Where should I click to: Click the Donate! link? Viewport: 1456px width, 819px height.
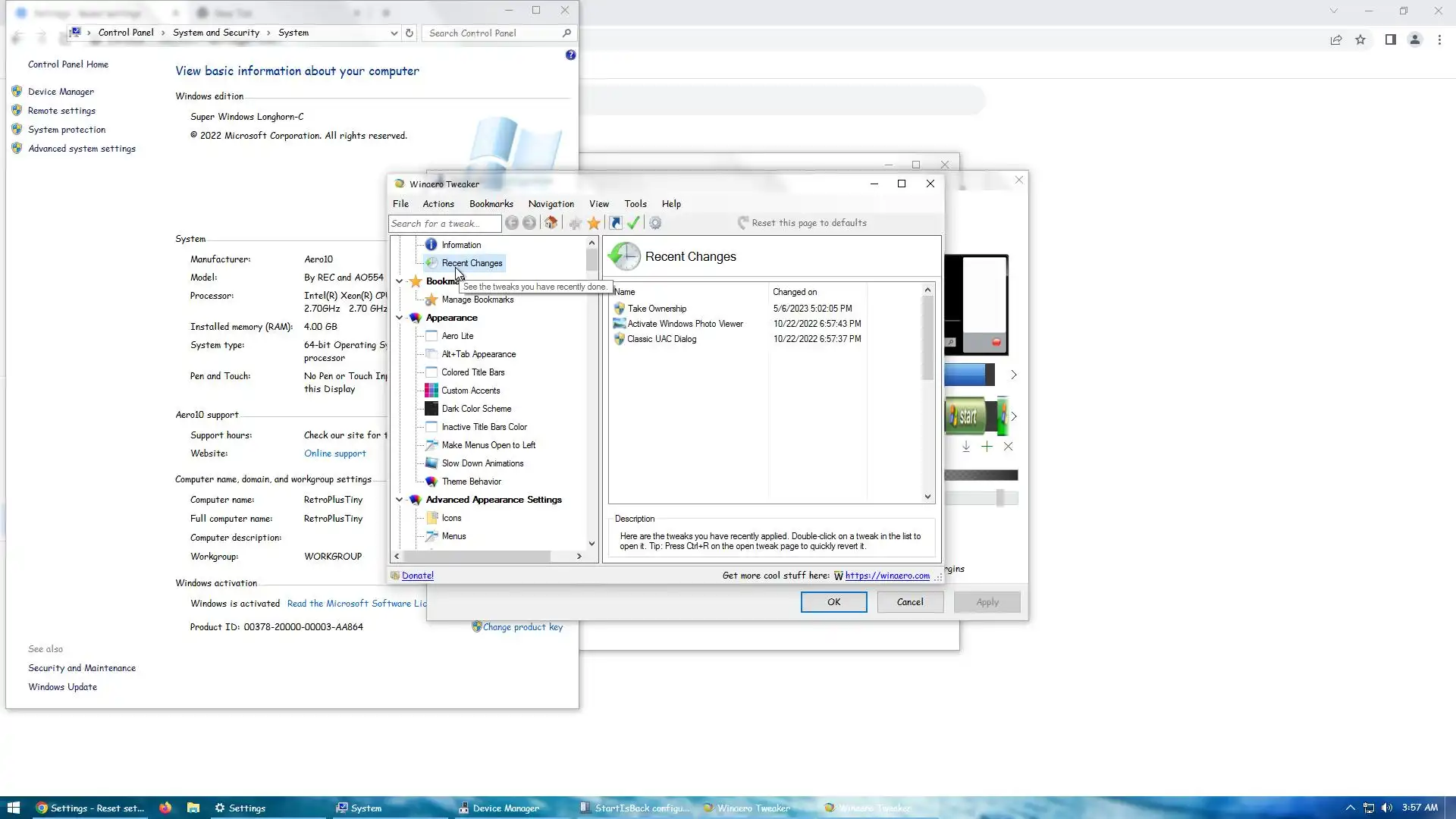pyautogui.click(x=418, y=576)
